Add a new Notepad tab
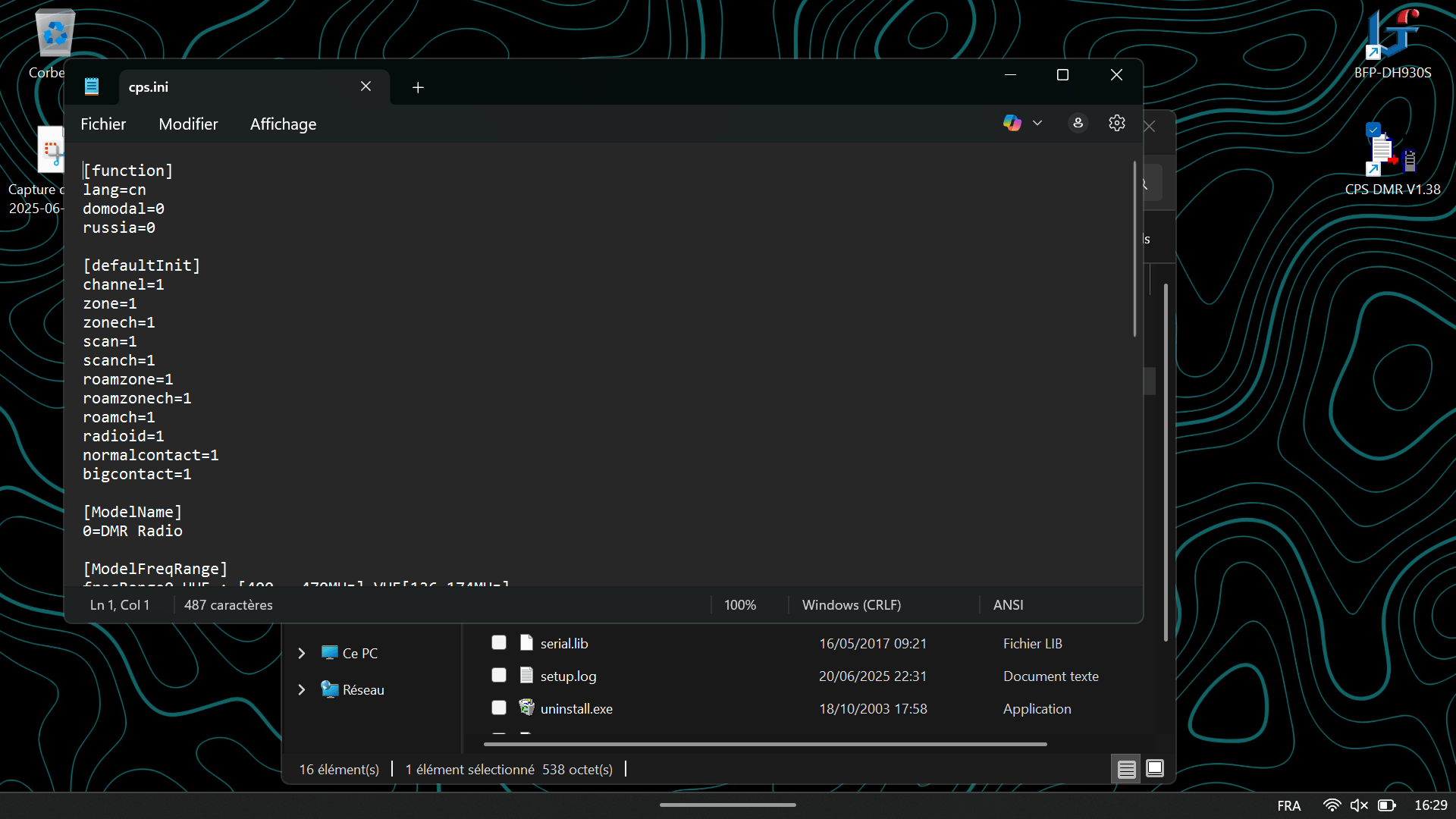The height and width of the screenshot is (819, 1456). pos(418,87)
